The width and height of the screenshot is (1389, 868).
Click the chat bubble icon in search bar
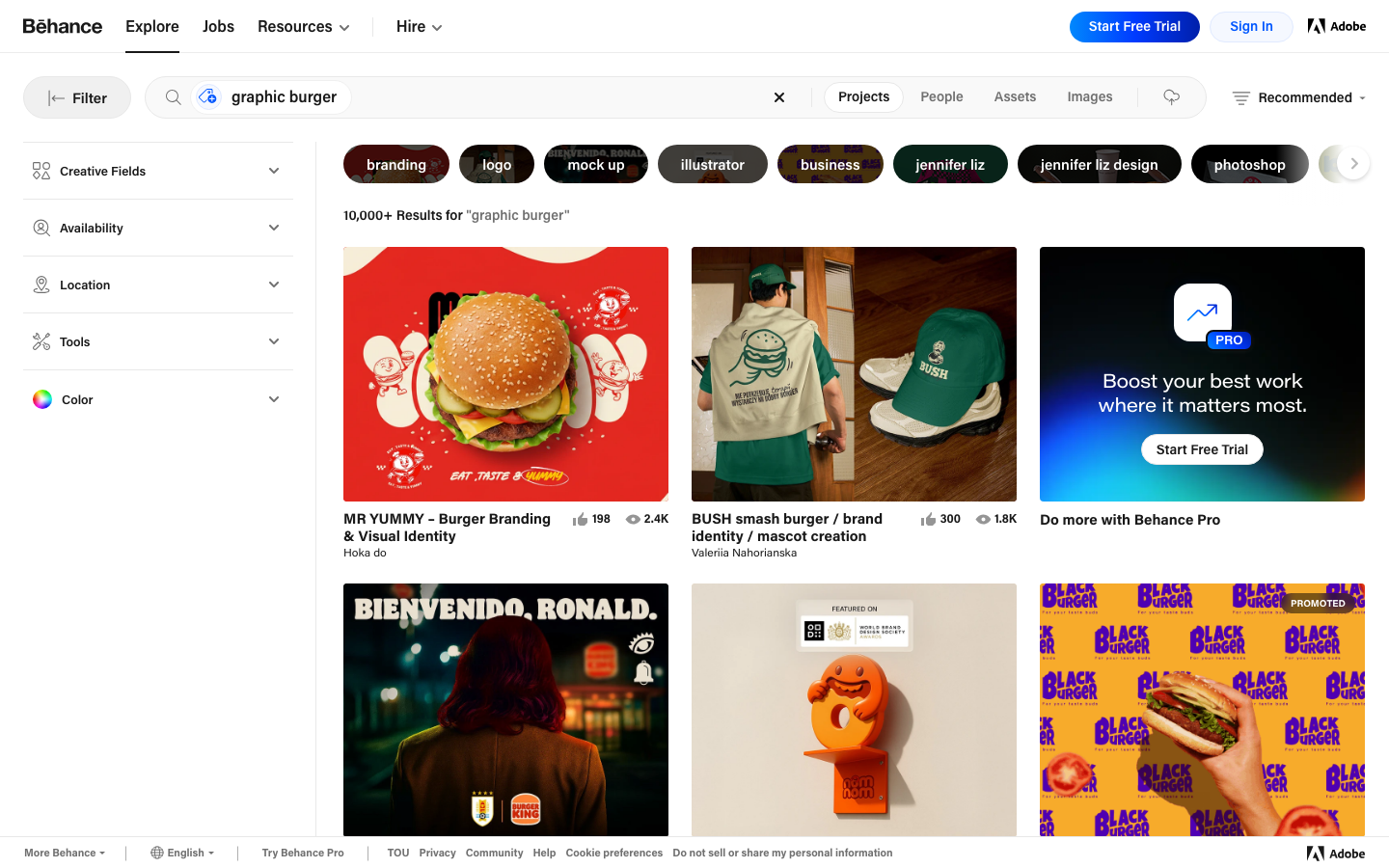tap(1172, 97)
